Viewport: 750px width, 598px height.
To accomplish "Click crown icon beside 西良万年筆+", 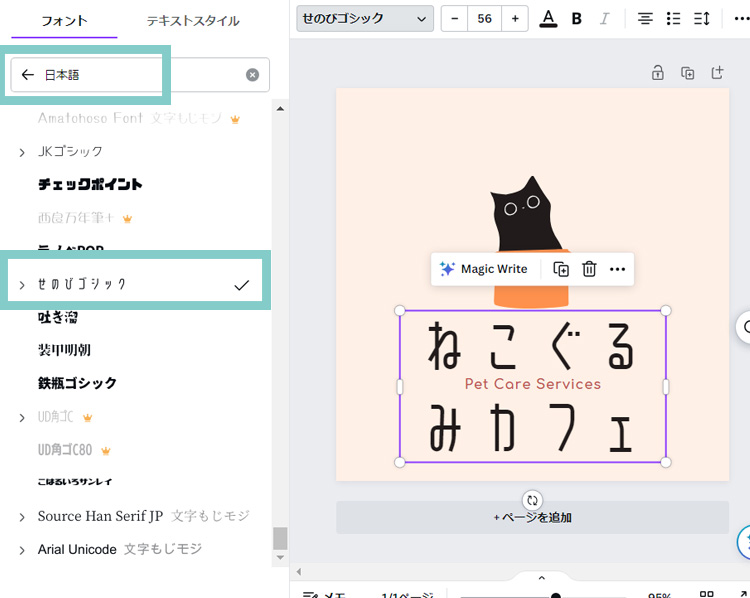I will click(127, 219).
